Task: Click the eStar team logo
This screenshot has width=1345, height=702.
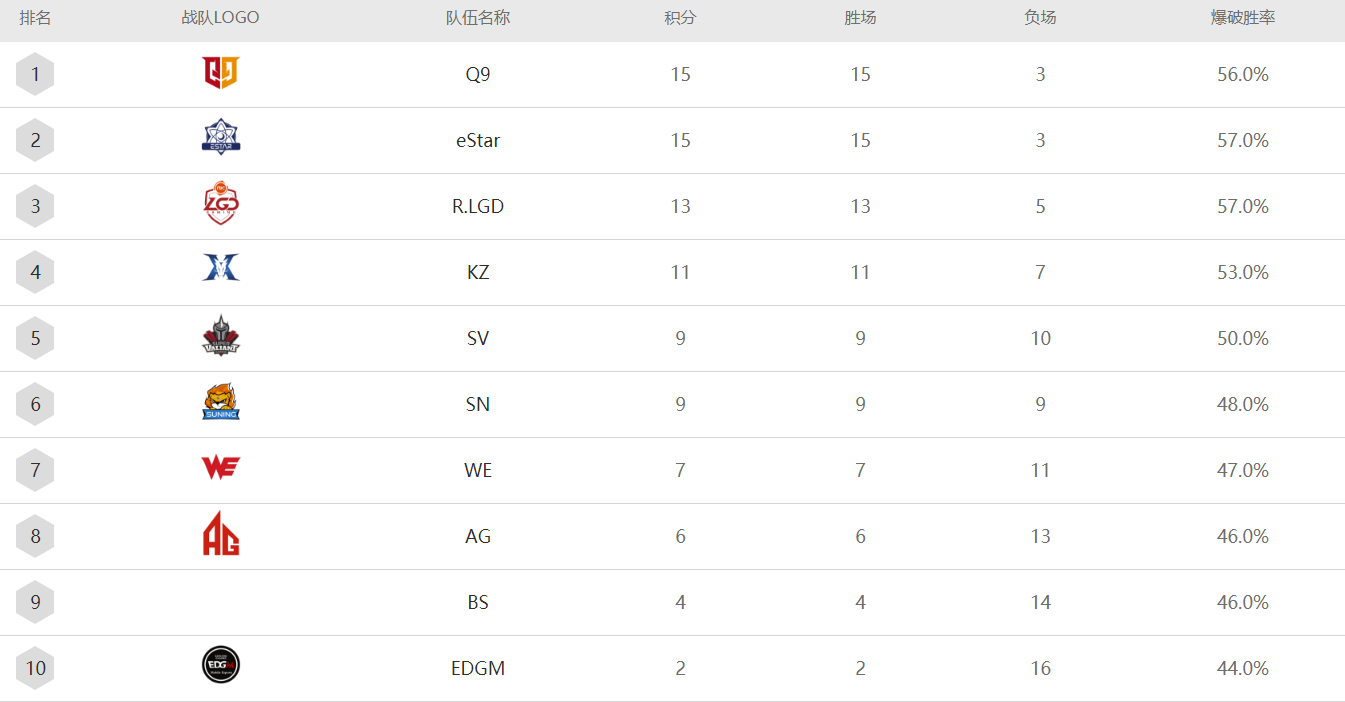Action: coord(220,138)
